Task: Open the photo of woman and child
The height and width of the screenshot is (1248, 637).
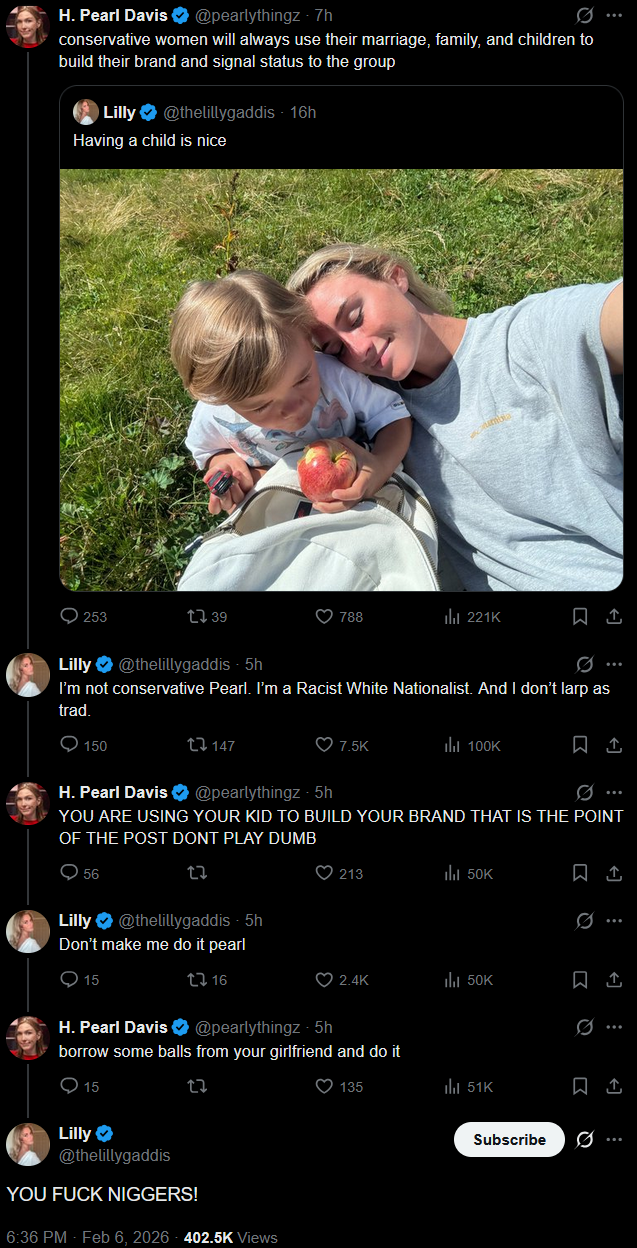Action: [341, 380]
